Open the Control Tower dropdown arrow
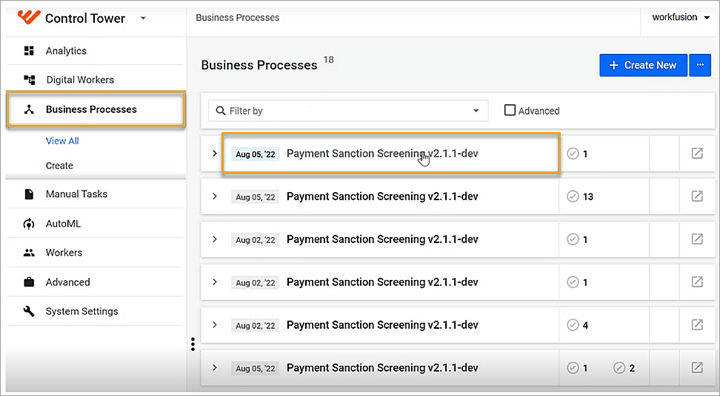This screenshot has width=720, height=396. 143,18
